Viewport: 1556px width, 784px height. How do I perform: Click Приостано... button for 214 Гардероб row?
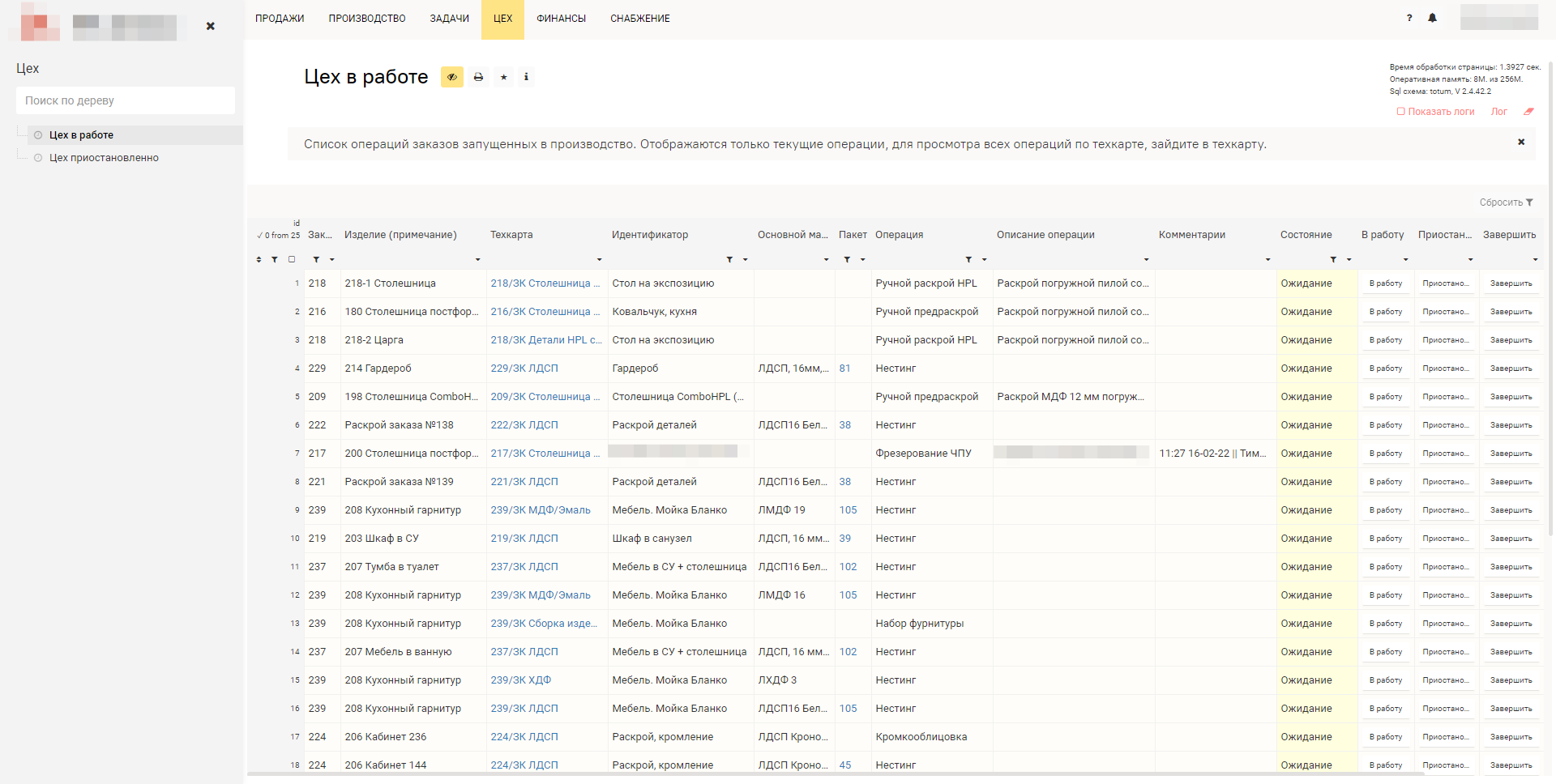[x=1445, y=369]
